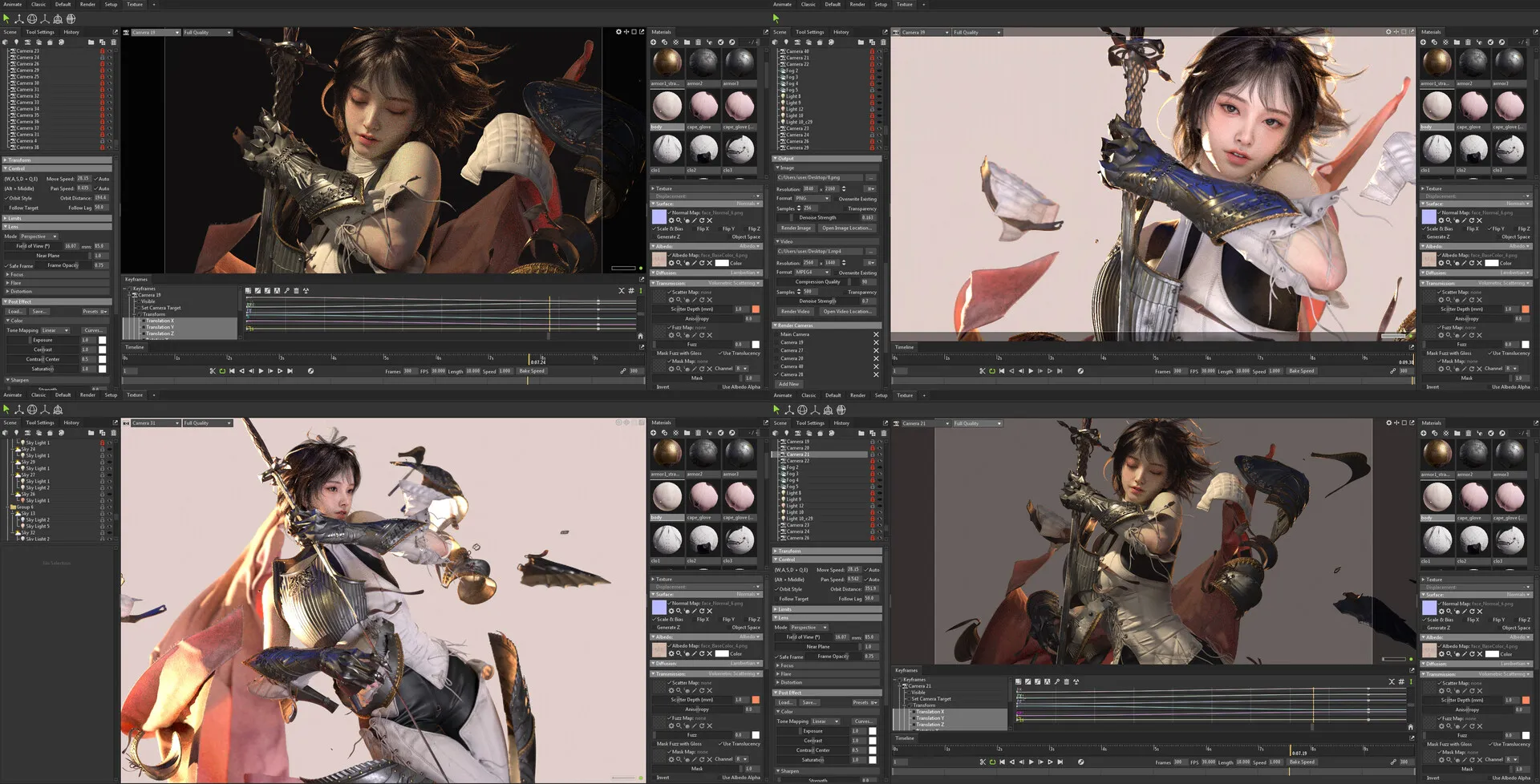Toggle Transparency under MPEG4 video output
1540x784 pixels.
(845, 292)
